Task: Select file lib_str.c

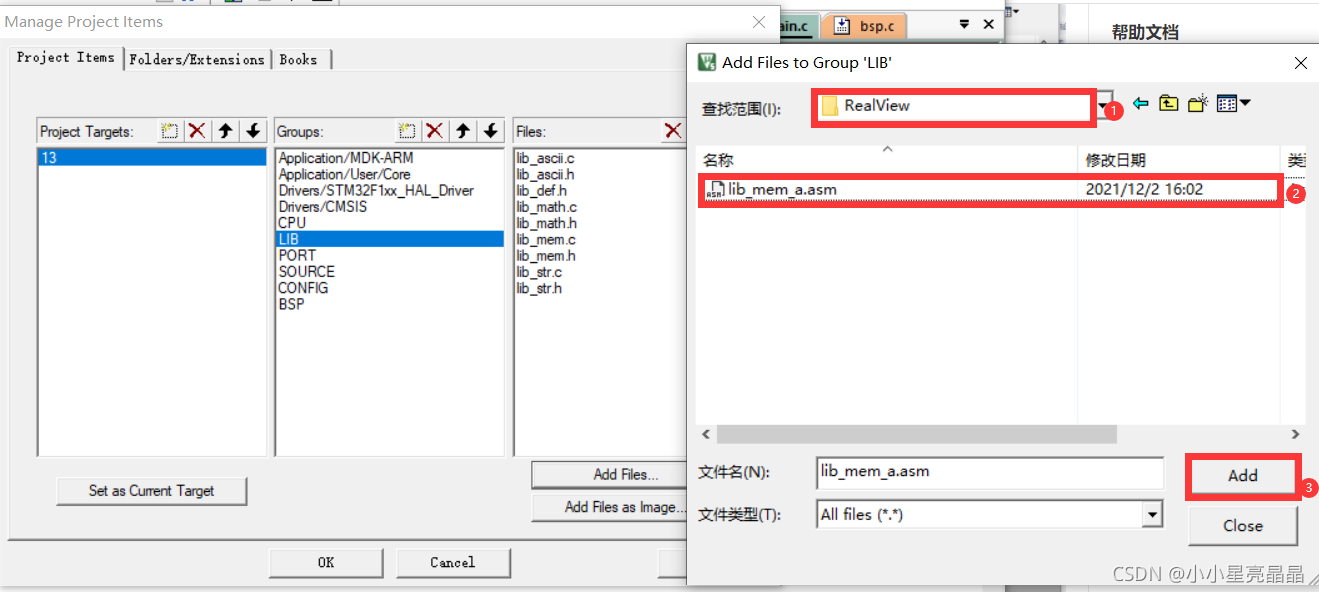Action: coord(539,272)
